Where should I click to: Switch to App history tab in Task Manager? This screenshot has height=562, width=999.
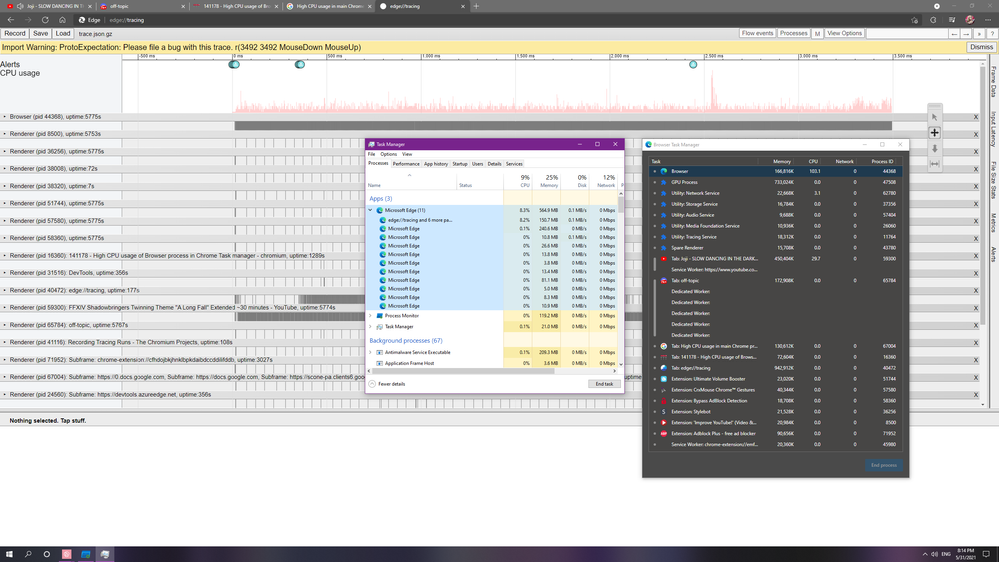(x=436, y=164)
